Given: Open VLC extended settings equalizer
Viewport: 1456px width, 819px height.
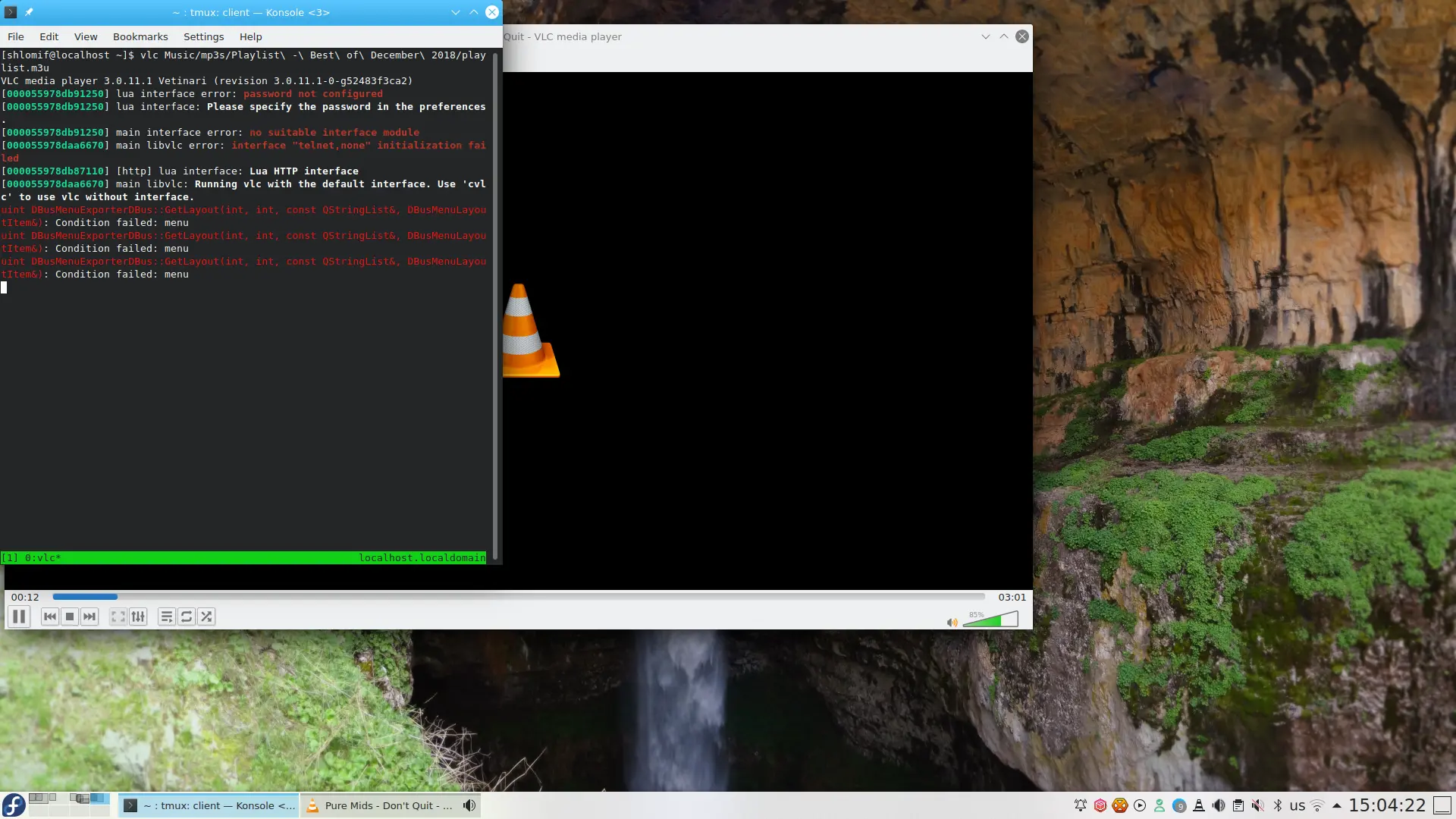Looking at the screenshot, I should tap(138, 617).
